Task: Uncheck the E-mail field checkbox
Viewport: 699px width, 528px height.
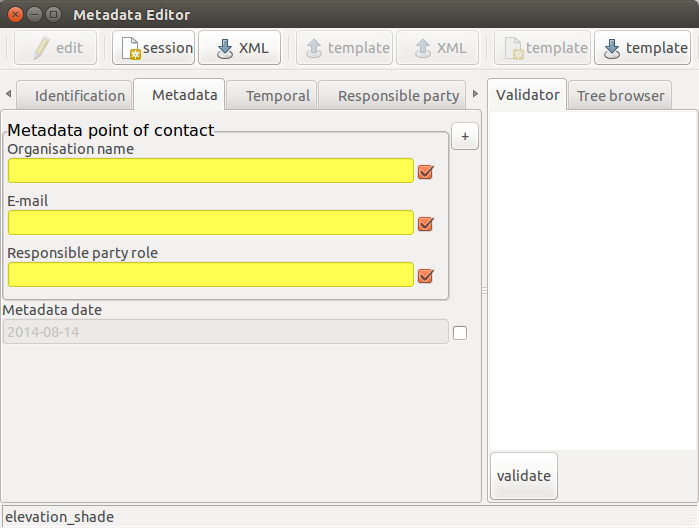Action: click(426, 223)
